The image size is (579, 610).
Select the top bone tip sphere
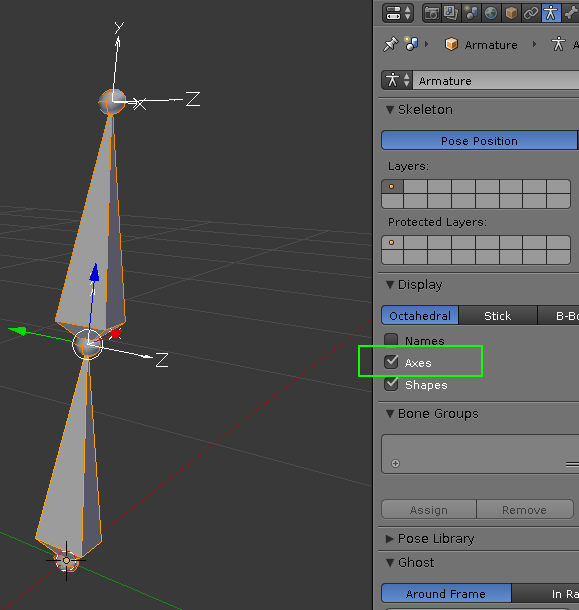(112, 102)
